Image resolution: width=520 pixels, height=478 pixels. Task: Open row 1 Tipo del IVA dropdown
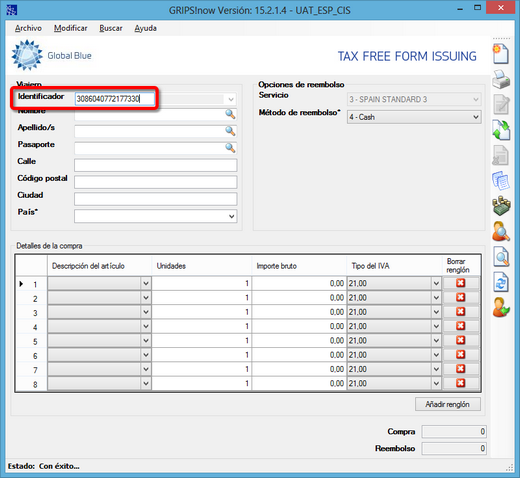click(436, 284)
